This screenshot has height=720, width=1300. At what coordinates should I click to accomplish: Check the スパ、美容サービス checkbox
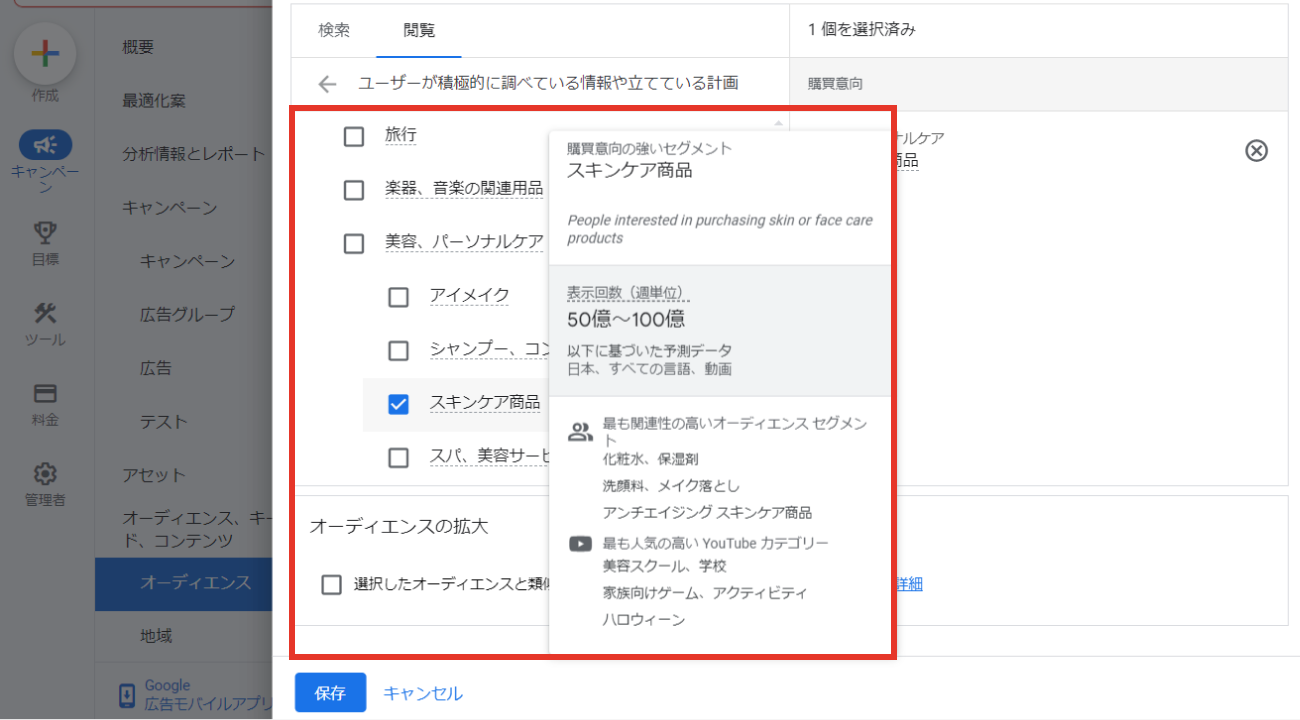tap(398, 458)
